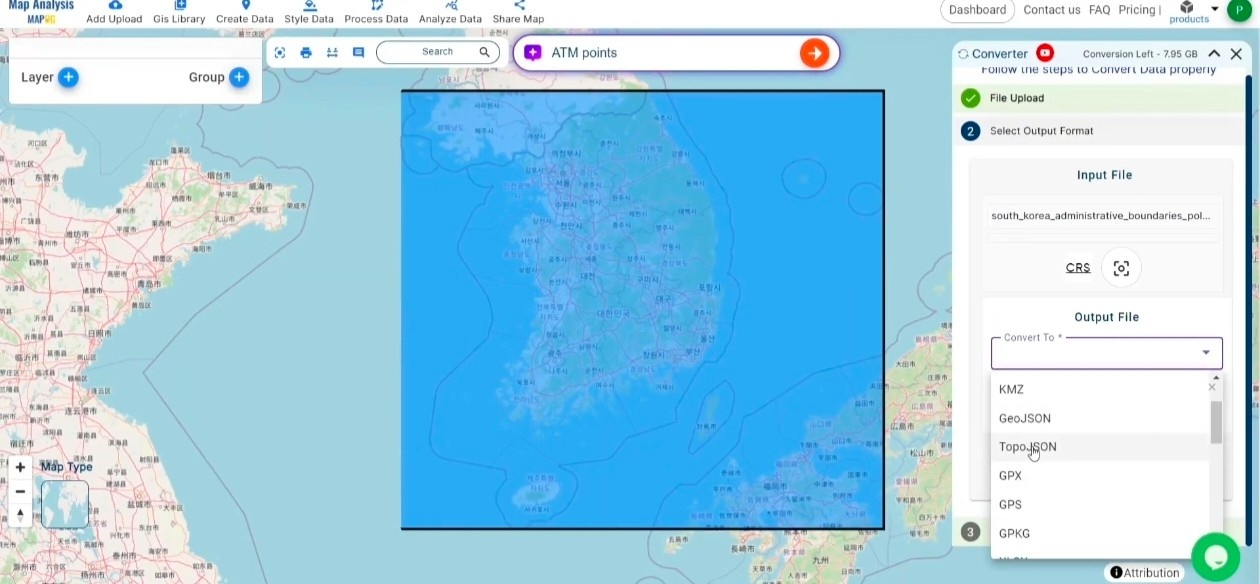Add a new Layer with the plus icon

66,77
